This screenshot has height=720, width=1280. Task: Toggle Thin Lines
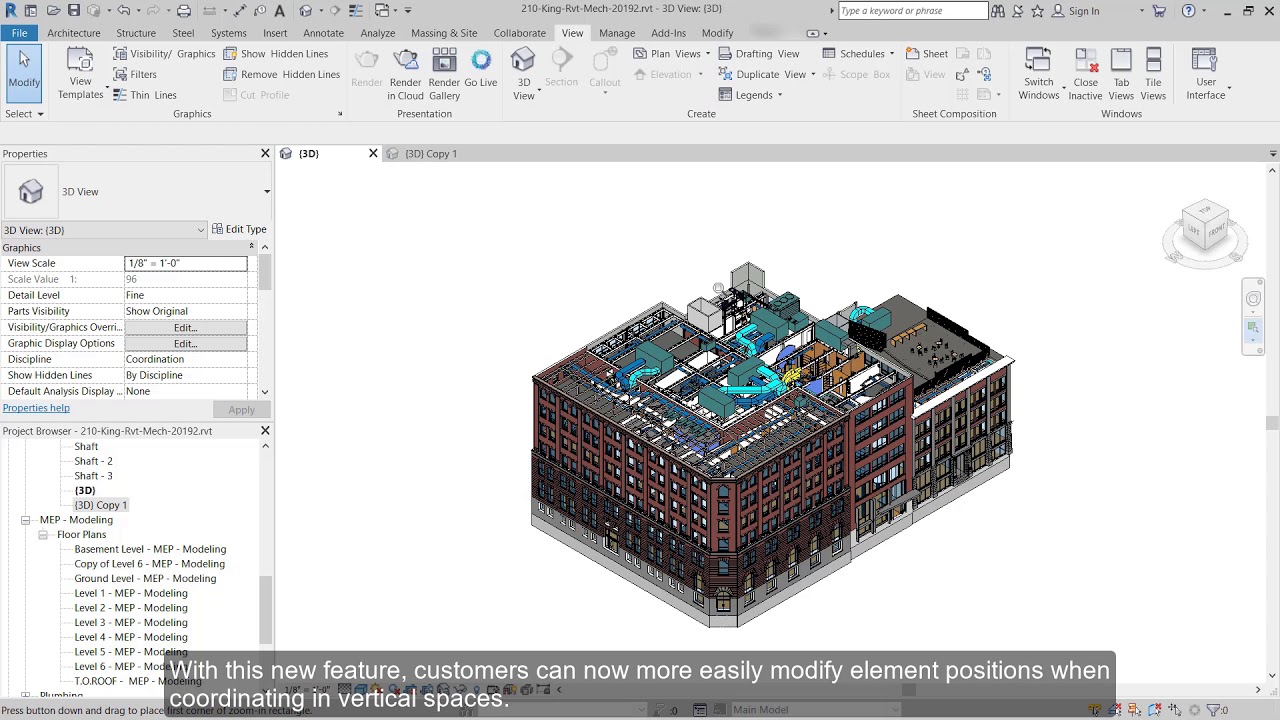(144, 95)
